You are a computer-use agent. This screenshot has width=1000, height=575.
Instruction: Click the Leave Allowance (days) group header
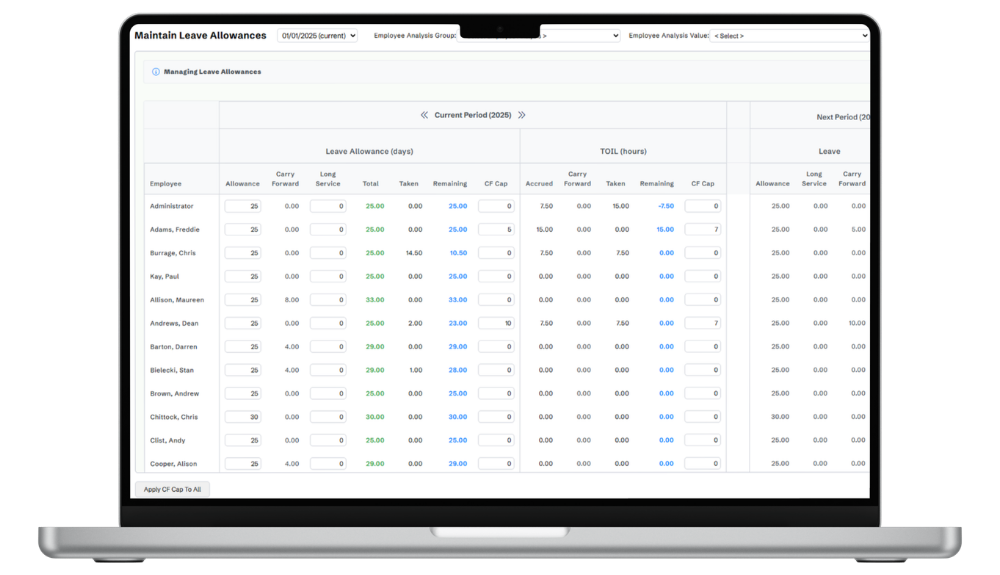tap(369, 152)
